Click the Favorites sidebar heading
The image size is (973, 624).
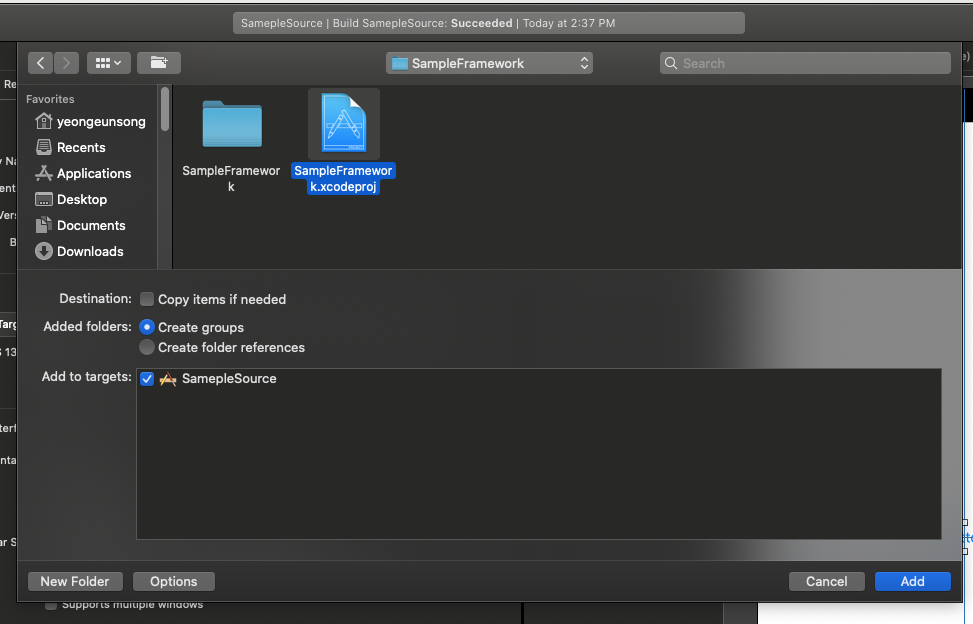coord(50,99)
